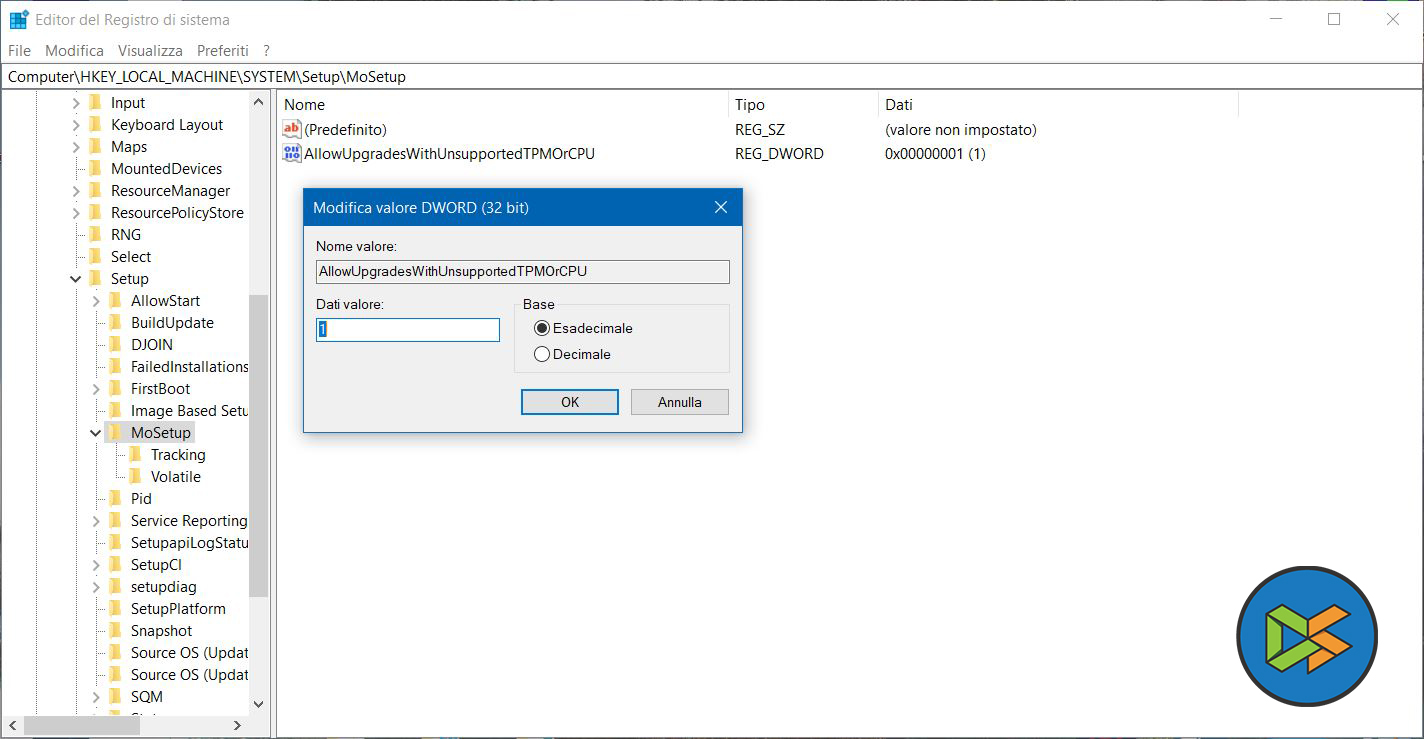This screenshot has width=1424, height=739.
Task: Click the tree horizontal scroll right arrow
Action: 238,725
